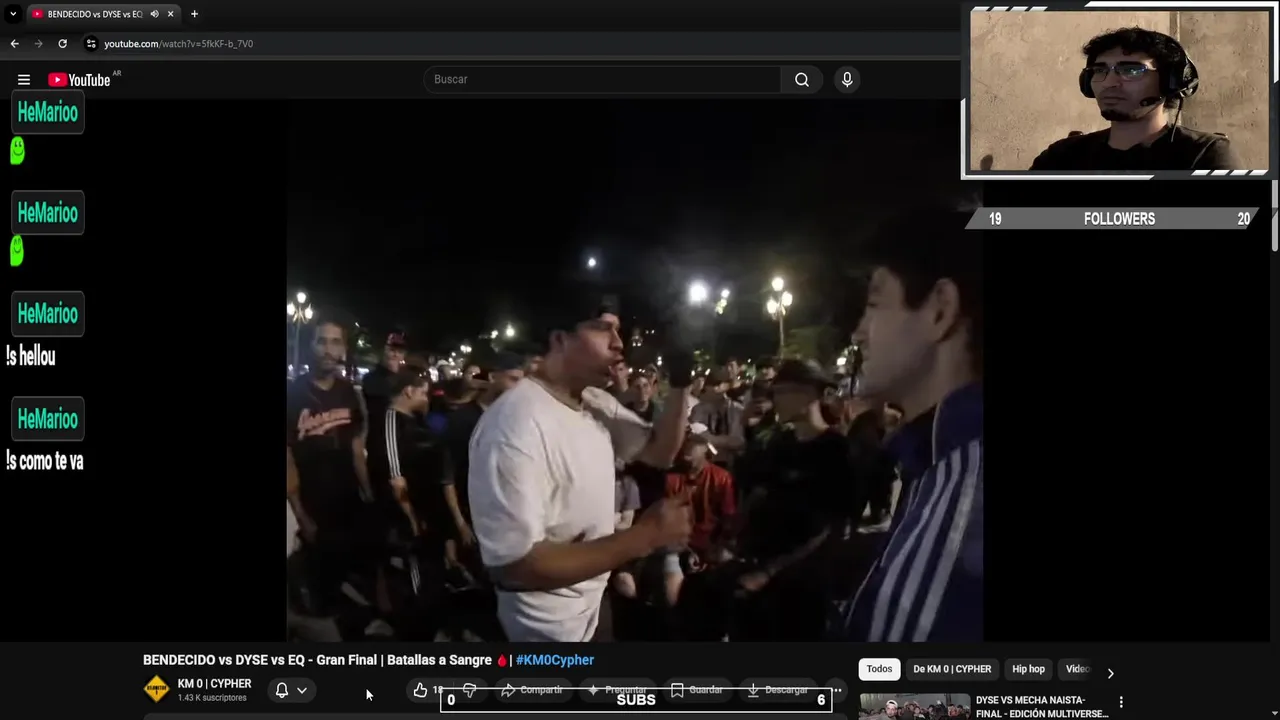Select the Todos filter chip
The width and height of the screenshot is (1280, 720).
pyautogui.click(x=879, y=669)
